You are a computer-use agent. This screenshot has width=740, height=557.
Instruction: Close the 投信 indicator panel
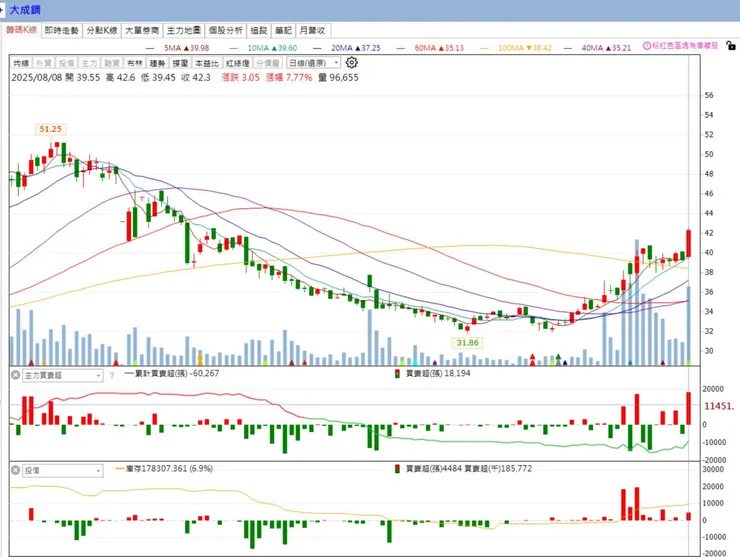tap(16, 470)
